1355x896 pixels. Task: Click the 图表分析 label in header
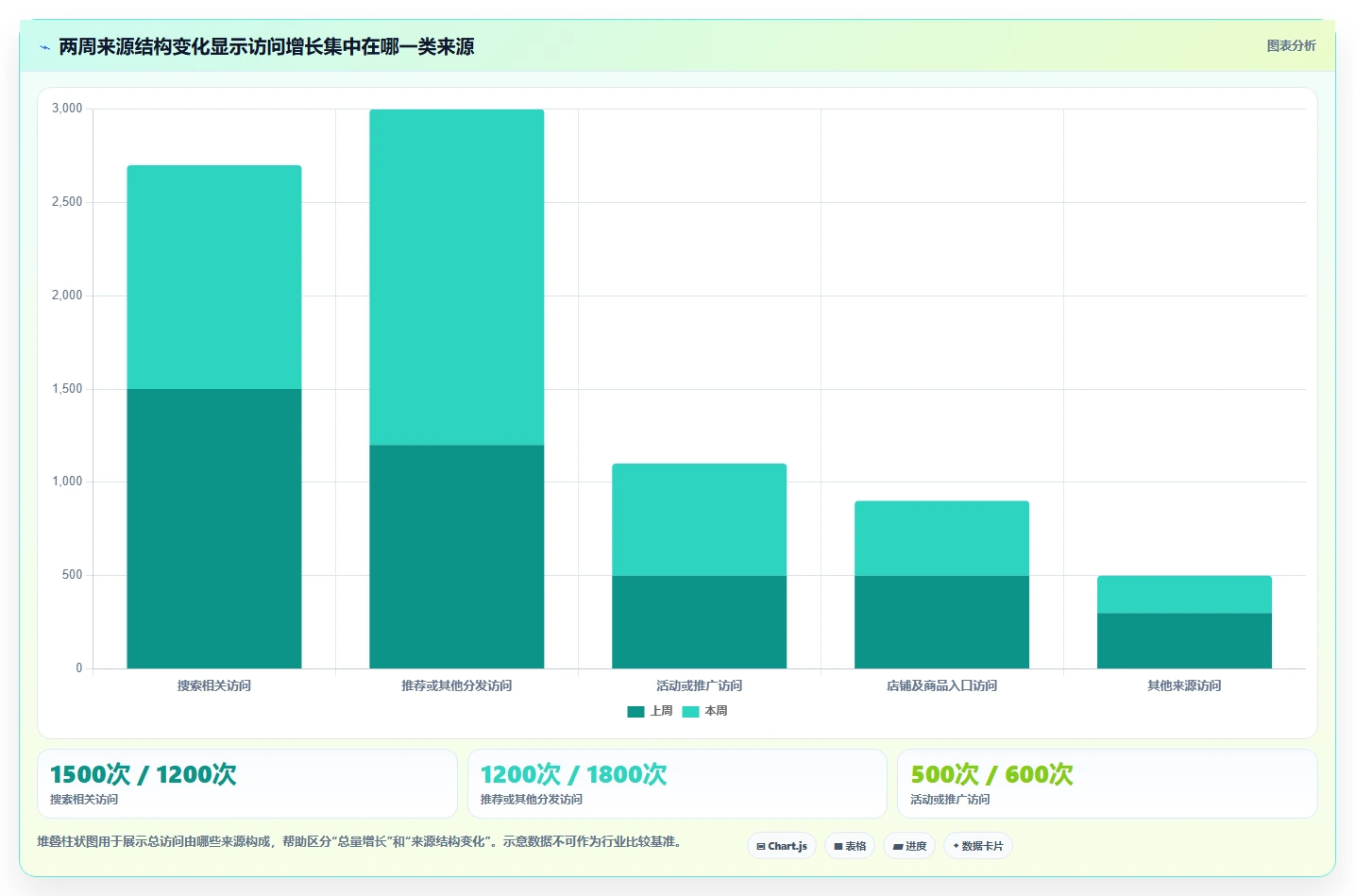[1291, 45]
